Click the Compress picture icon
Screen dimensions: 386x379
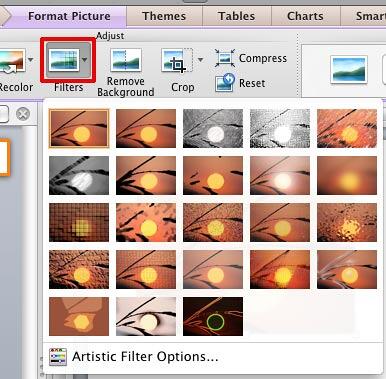coord(225,58)
